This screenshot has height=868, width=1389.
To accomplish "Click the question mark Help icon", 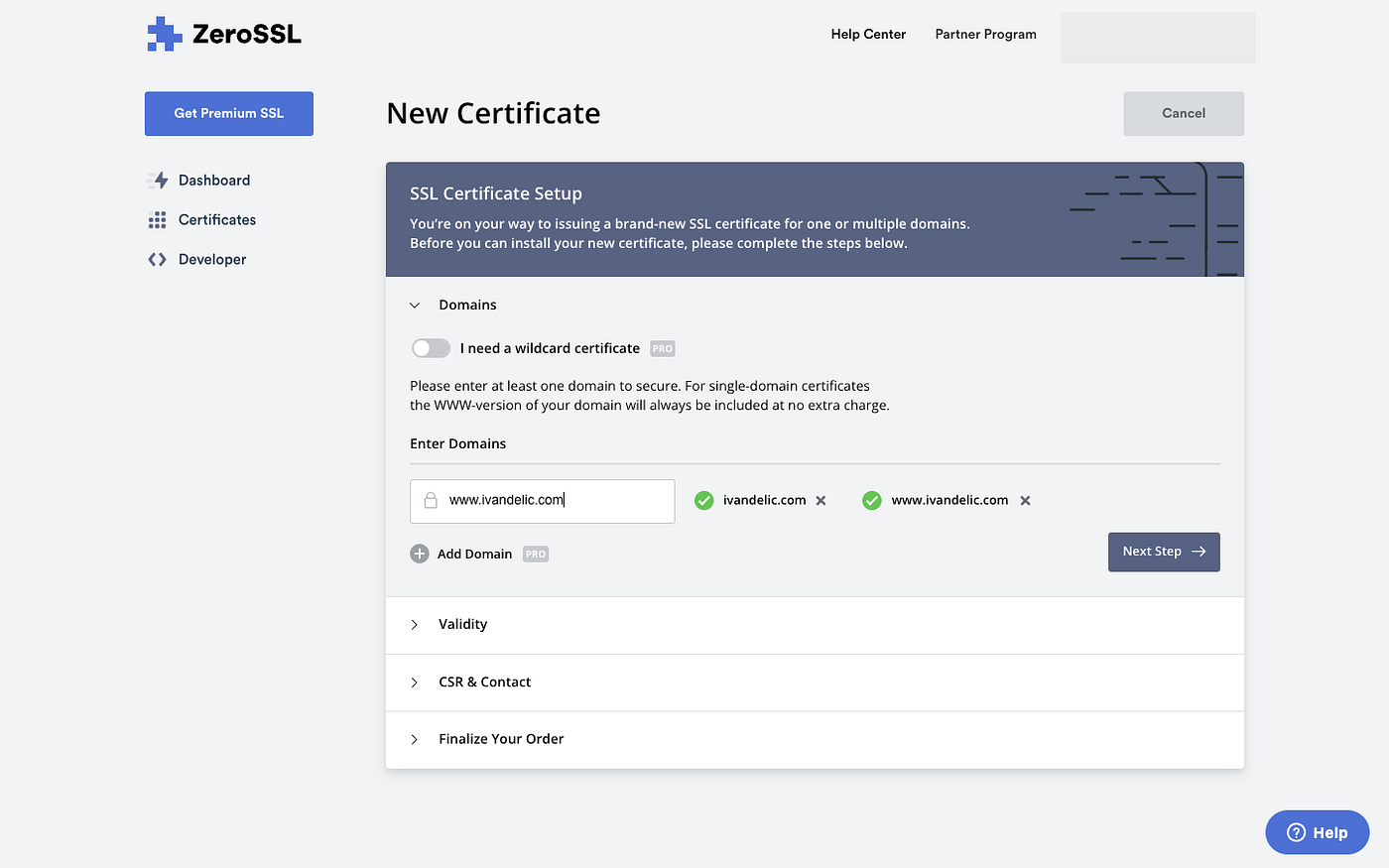I will [x=1296, y=832].
